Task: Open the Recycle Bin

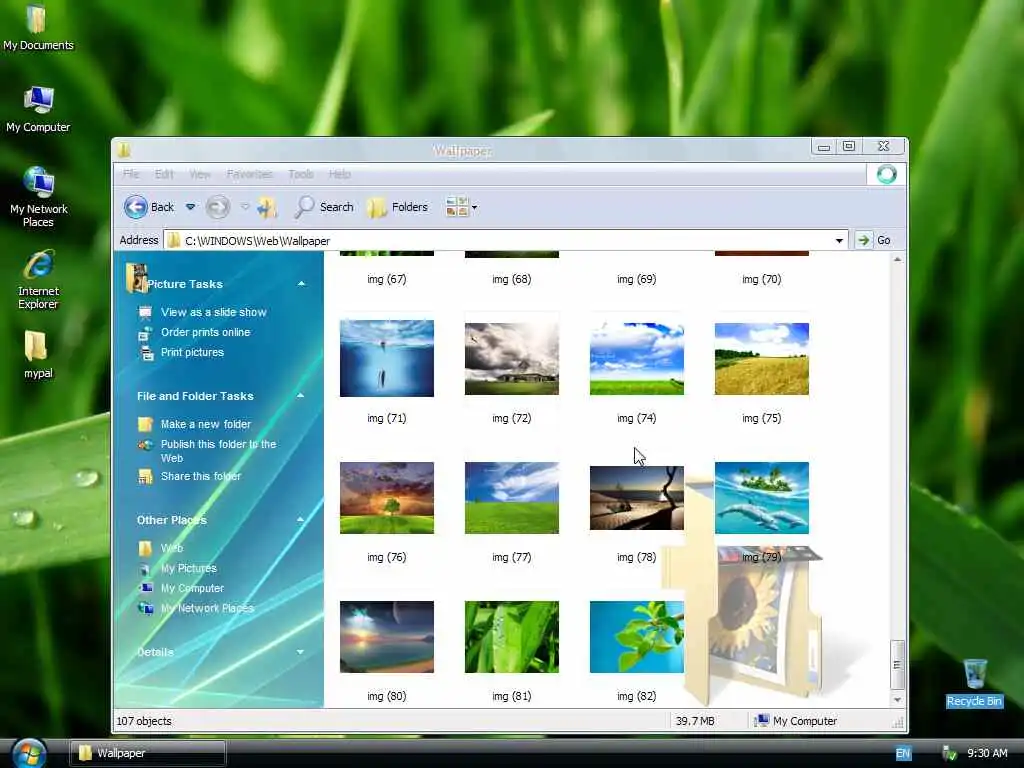Action: 974,682
